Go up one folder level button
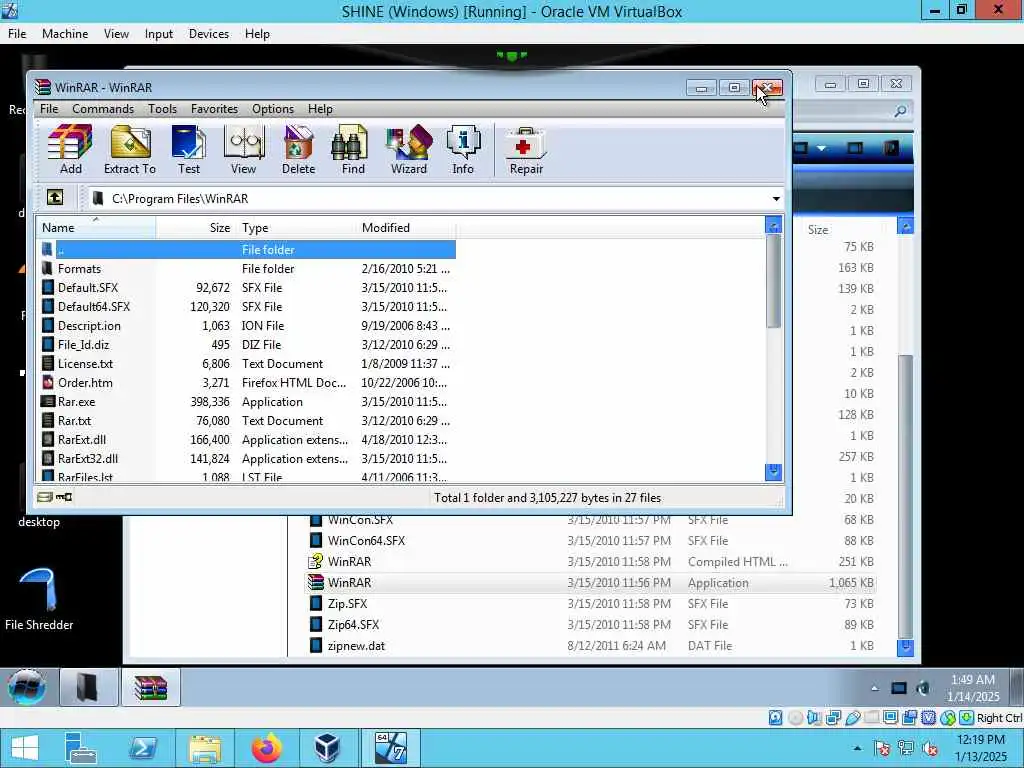Screen dimensions: 1024x768 pyautogui.click(x=55, y=197)
